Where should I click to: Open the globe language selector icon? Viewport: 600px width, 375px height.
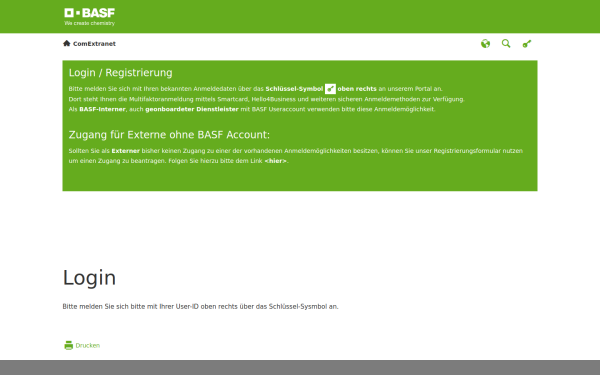click(x=485, y=44)
